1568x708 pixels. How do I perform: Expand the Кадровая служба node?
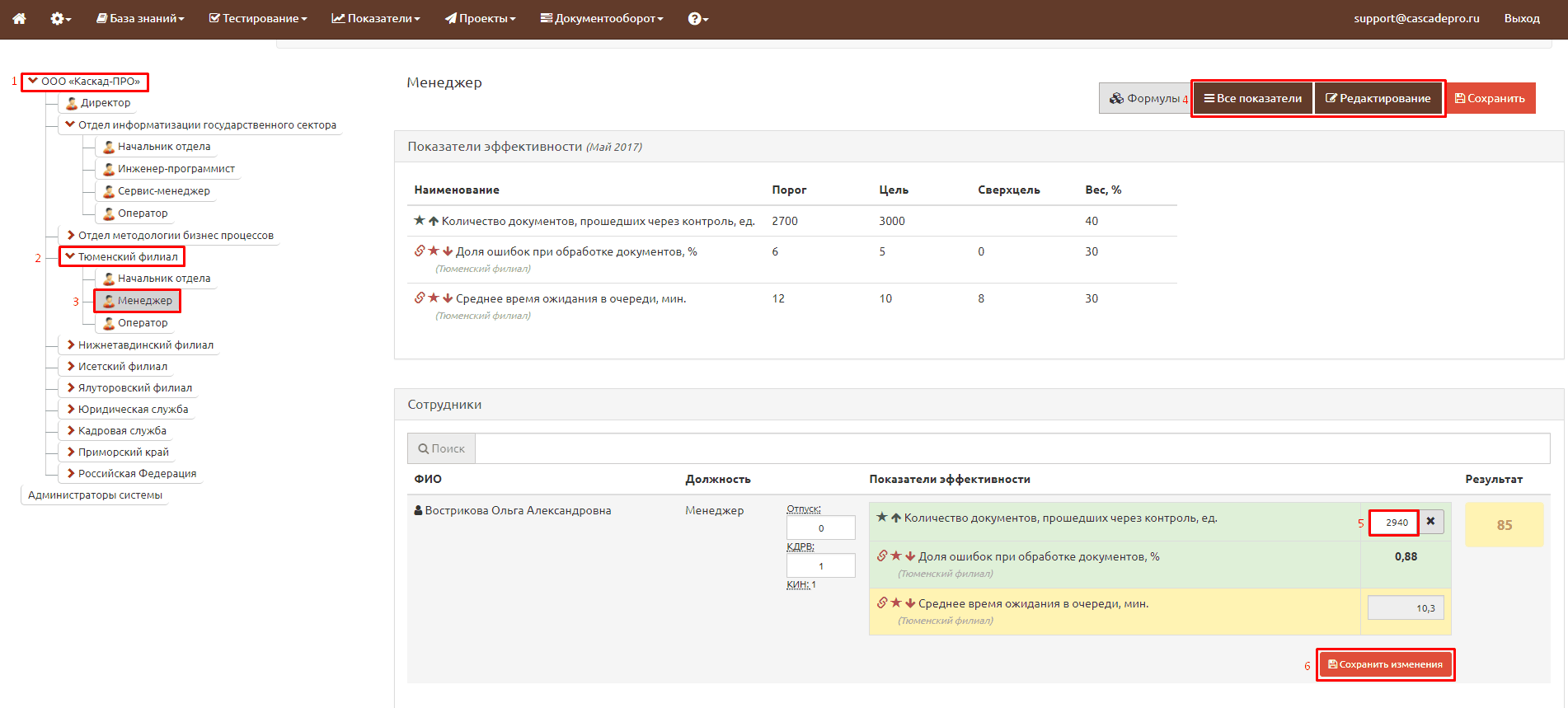pos(70,430)
